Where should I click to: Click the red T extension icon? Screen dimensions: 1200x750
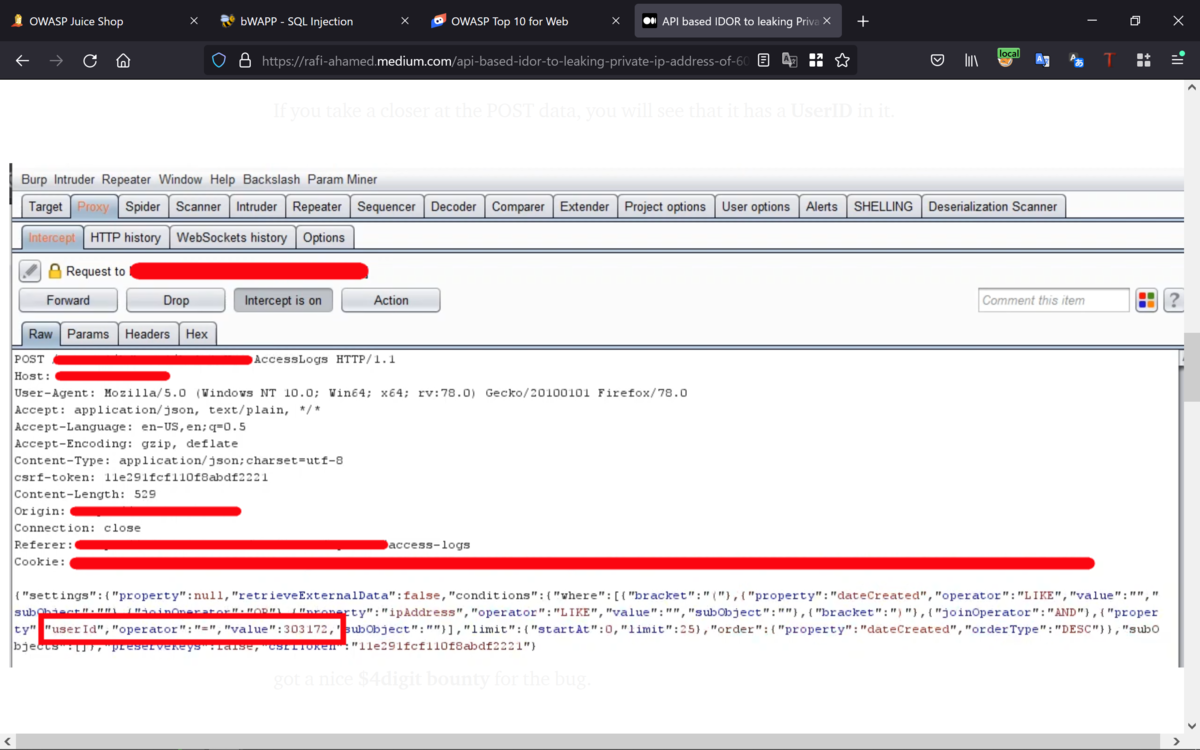1109,61
